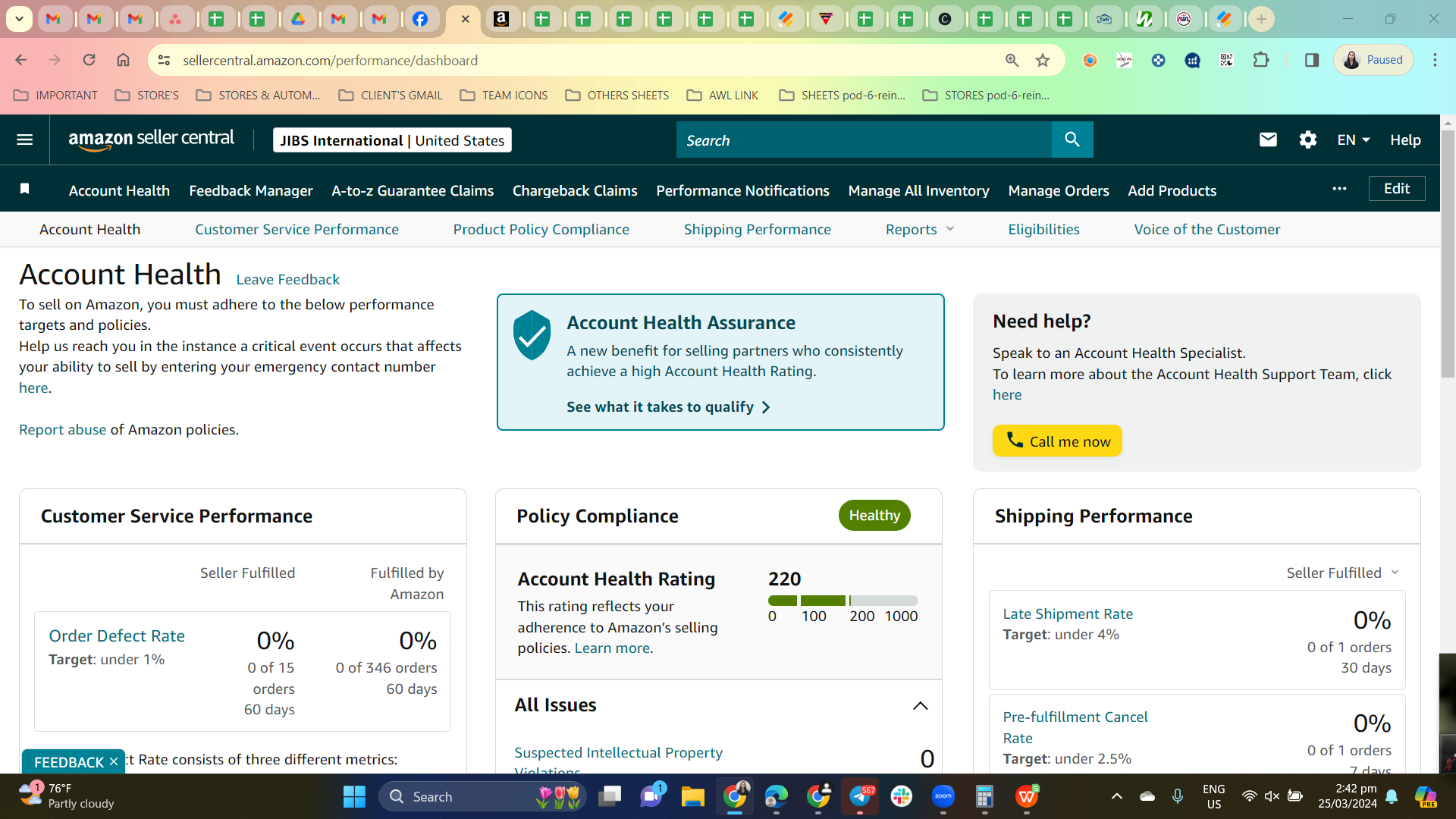Viewport: 1456px width, 819px height.
Task: Open the Report abuse link
Action: coord(63,429)
